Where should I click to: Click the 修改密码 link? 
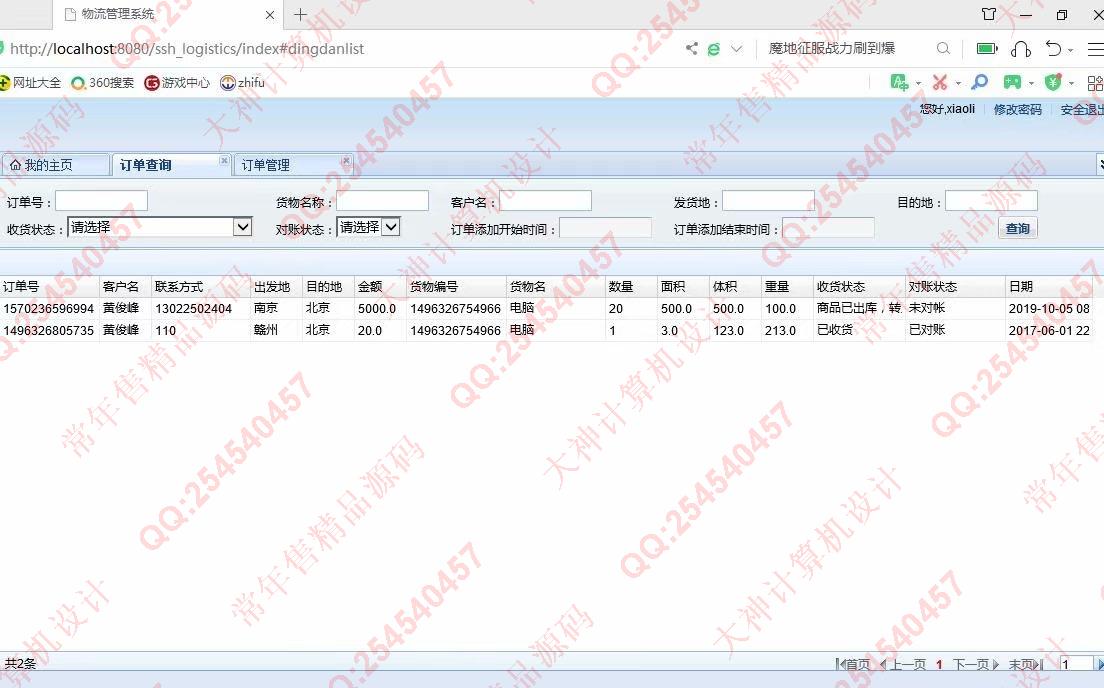(x=1017, y=109)
